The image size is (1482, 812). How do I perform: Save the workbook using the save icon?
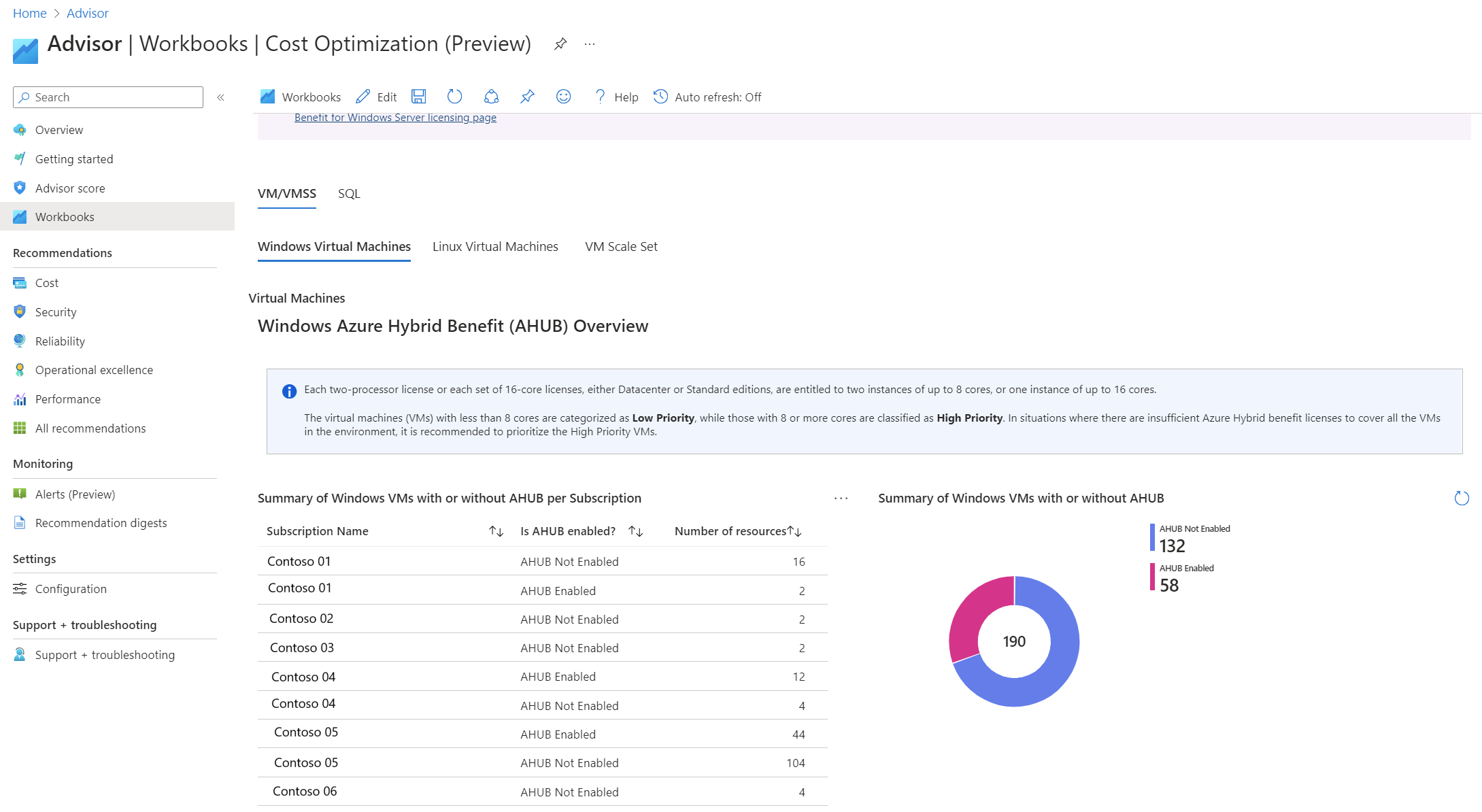click(x=418, y=97)
